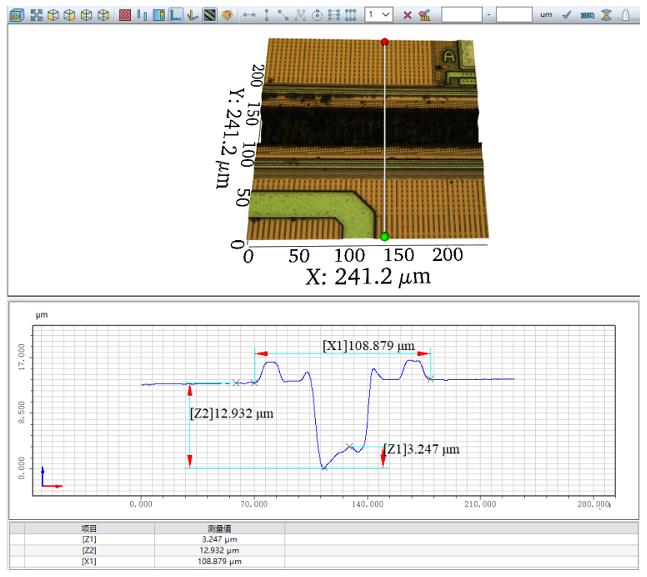Click the [X1]108.879 µm measurement label

(x=367, y=346)
